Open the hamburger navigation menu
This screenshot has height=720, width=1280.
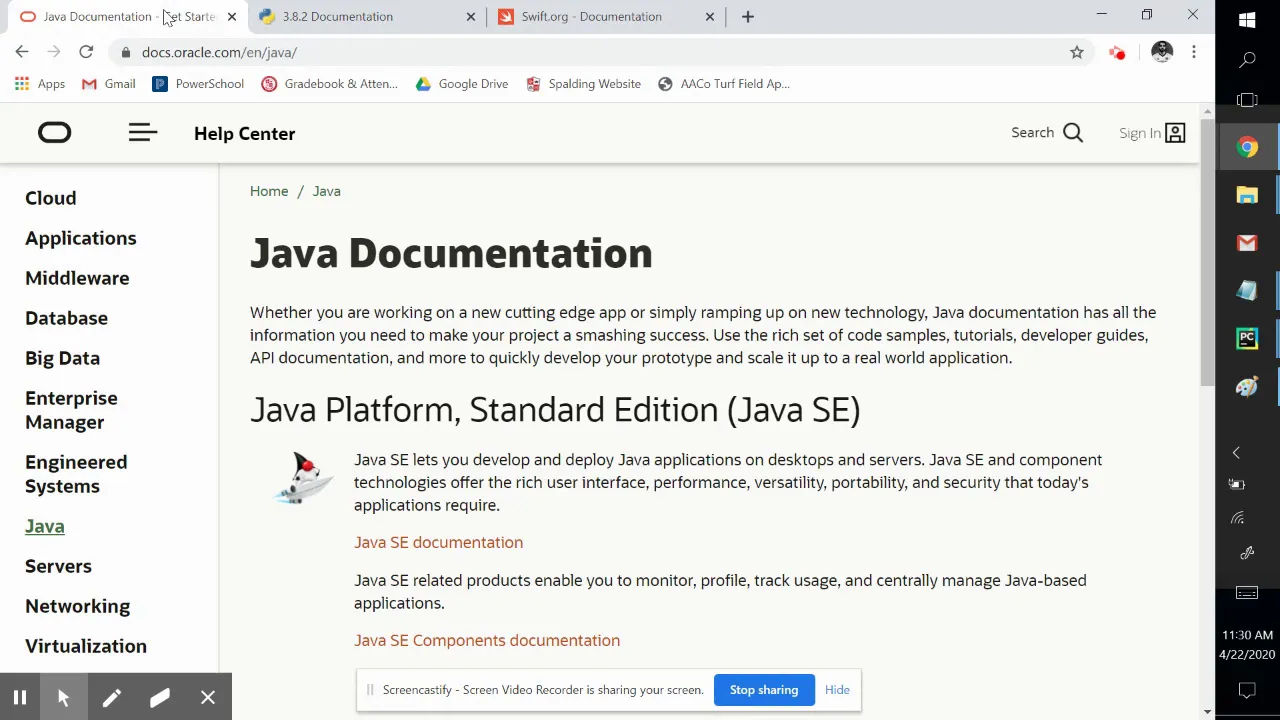[x=143, y=133]
